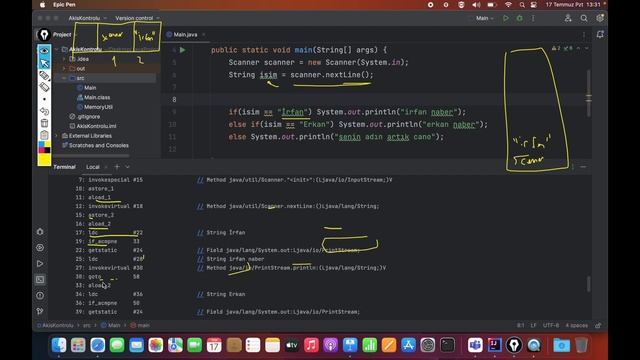This screenshot has width=640, height=360.
Task: Open Services tool window icon
Action: pos(40,248)
